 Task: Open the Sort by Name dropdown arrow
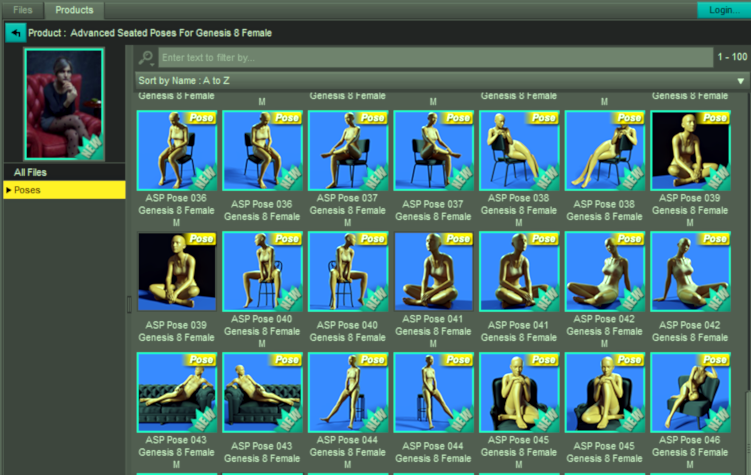point(740,81)
